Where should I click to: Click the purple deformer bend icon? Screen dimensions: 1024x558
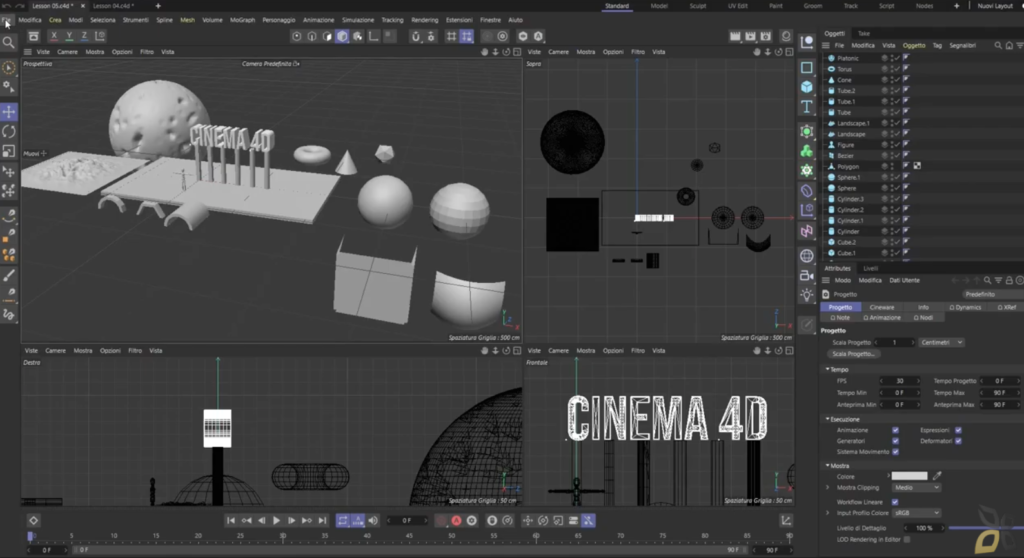[x=807, y=191]
